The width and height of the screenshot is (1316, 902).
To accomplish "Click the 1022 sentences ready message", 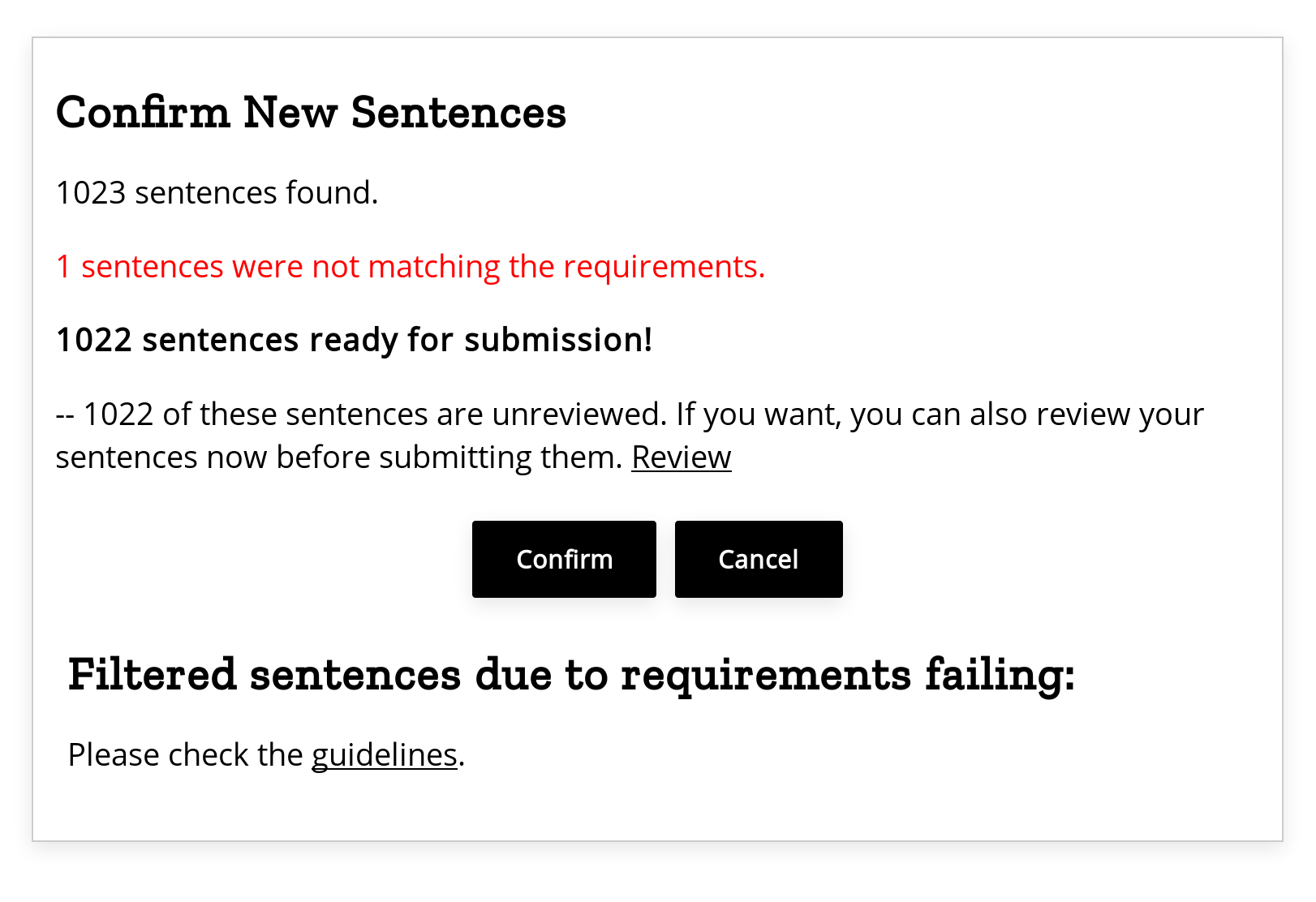I will coord(354,340).
